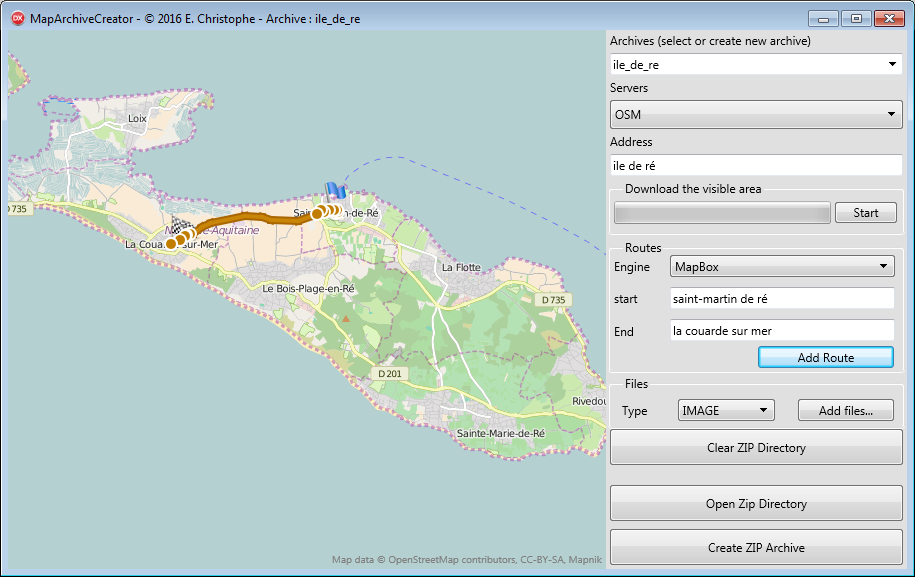Open the routing Engine MapBox dropdown
This screenshot has width=915, height=577.
(781, 267)
